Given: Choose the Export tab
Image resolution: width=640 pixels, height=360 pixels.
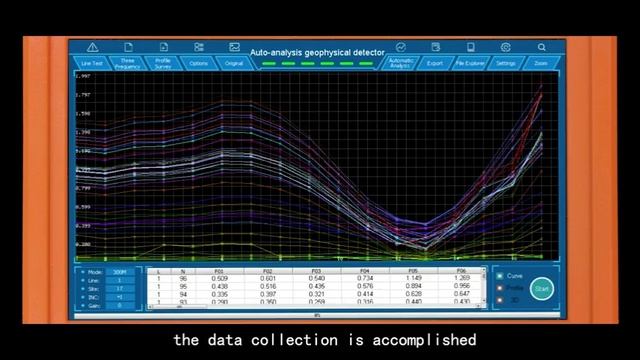Looking at the screenshot, I should pyautogui.click(x=435, y=63).
